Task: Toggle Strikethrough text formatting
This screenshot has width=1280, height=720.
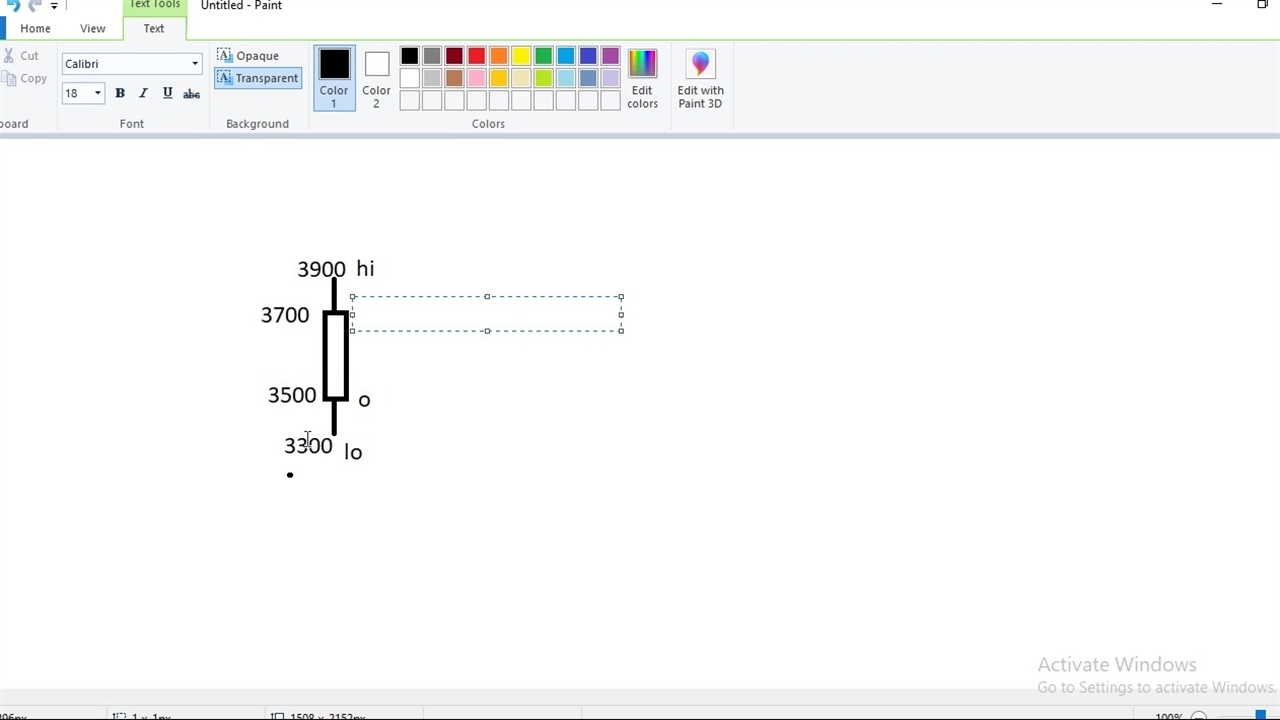Action: point(191,93)
